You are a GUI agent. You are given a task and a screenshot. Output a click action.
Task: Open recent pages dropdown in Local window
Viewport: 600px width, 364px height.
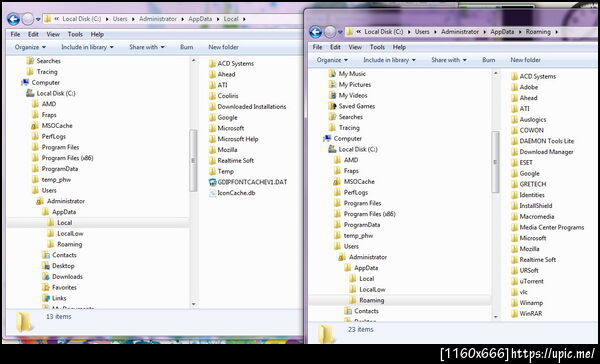pyautogui.click(x=38, y=19)
